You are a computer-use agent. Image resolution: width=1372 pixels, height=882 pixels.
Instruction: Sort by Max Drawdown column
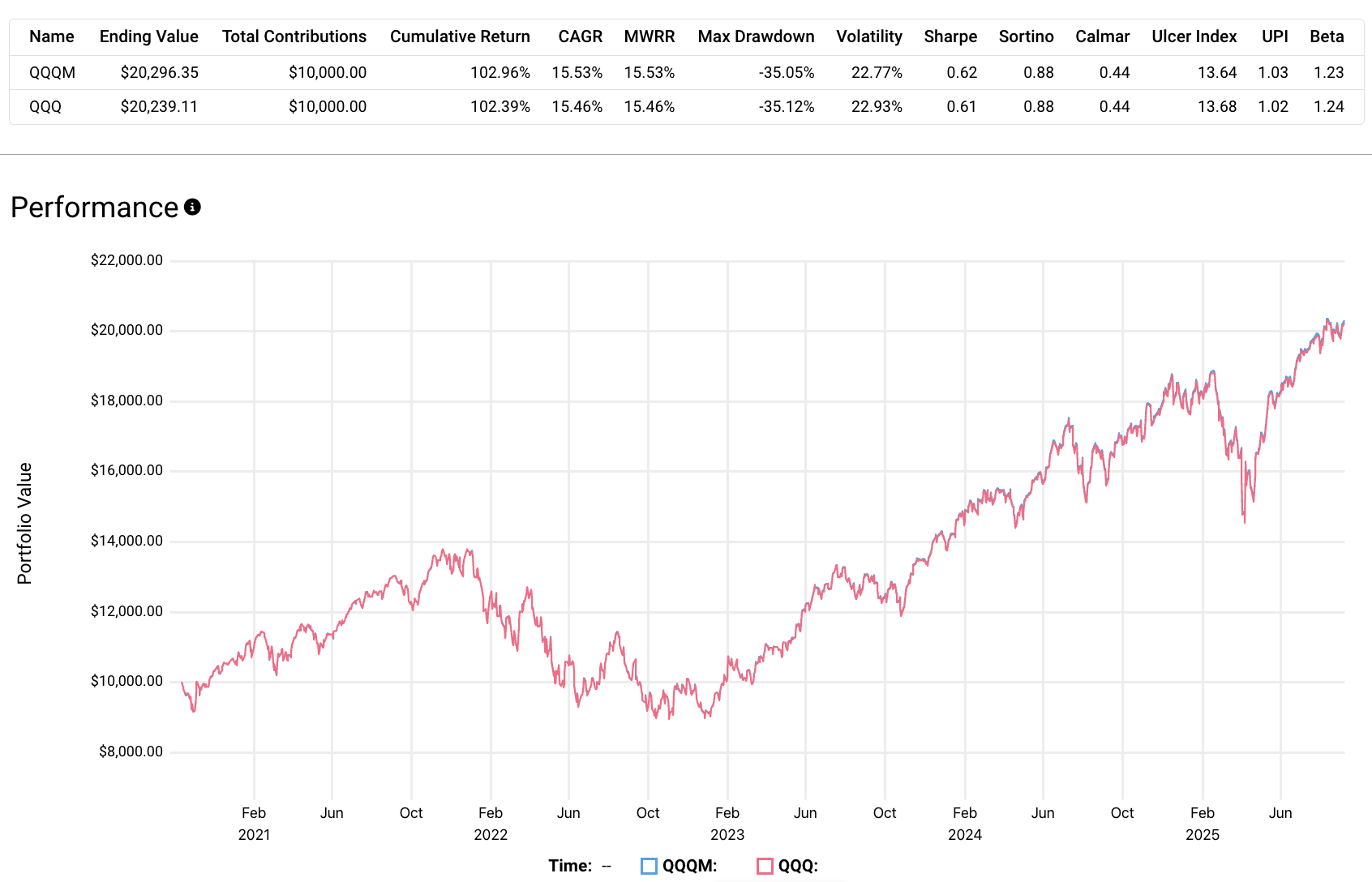click(756, 36)
